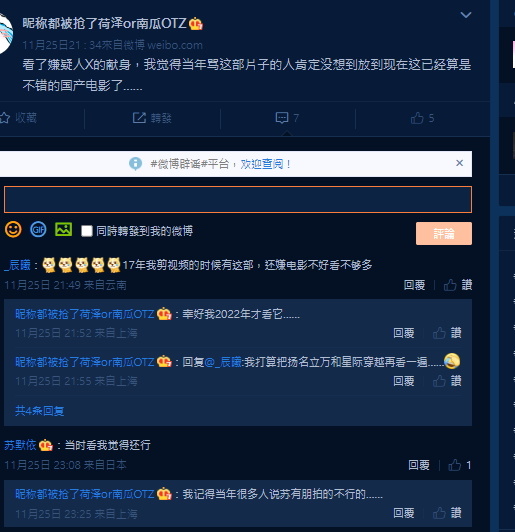Open the emoji picker smiley icon
The height and width of the screenshot is (532, 515).
click(13, 230)
